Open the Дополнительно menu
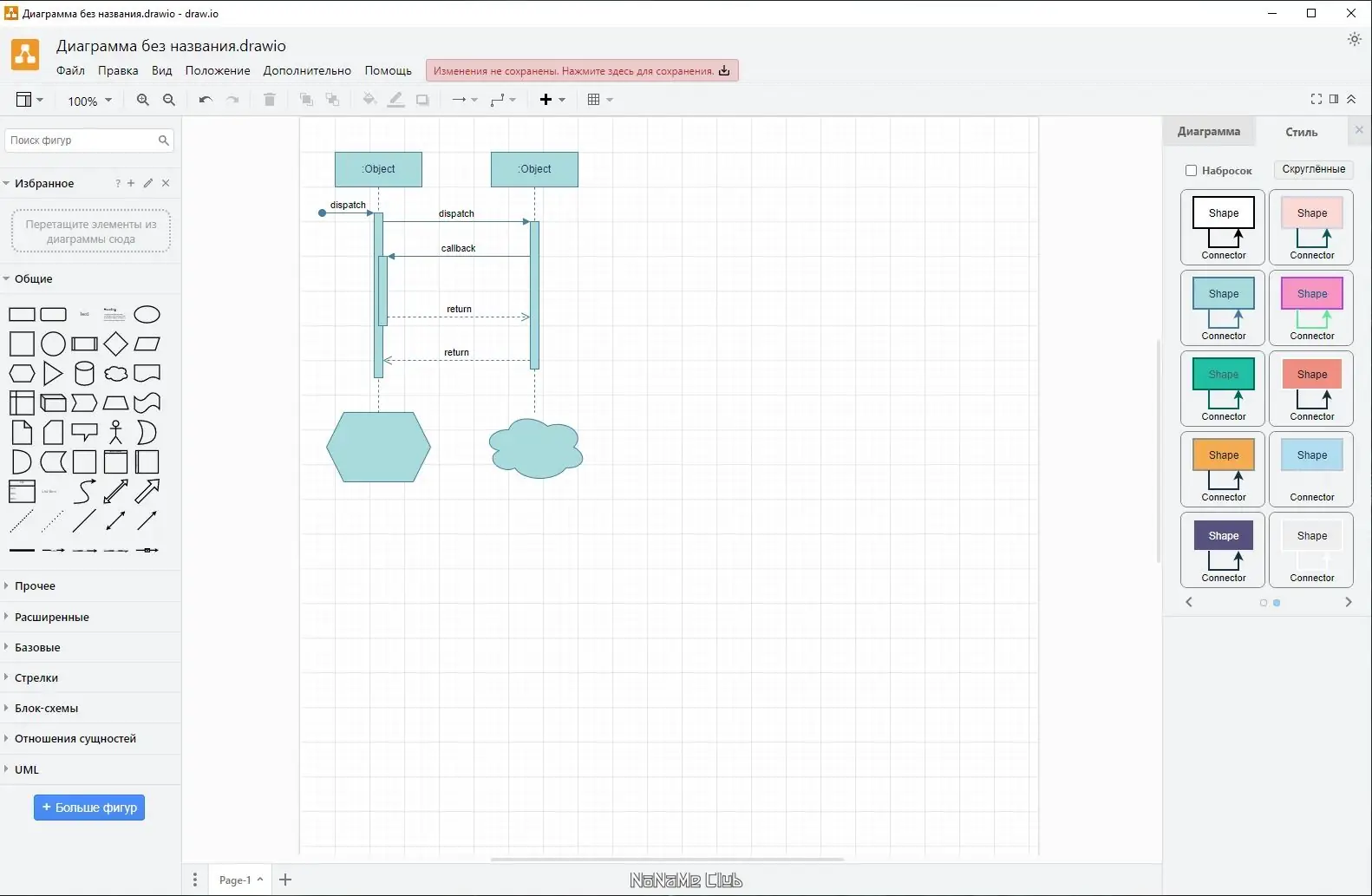This screenshot has width=1372, height=896. (x=308, y=71)
